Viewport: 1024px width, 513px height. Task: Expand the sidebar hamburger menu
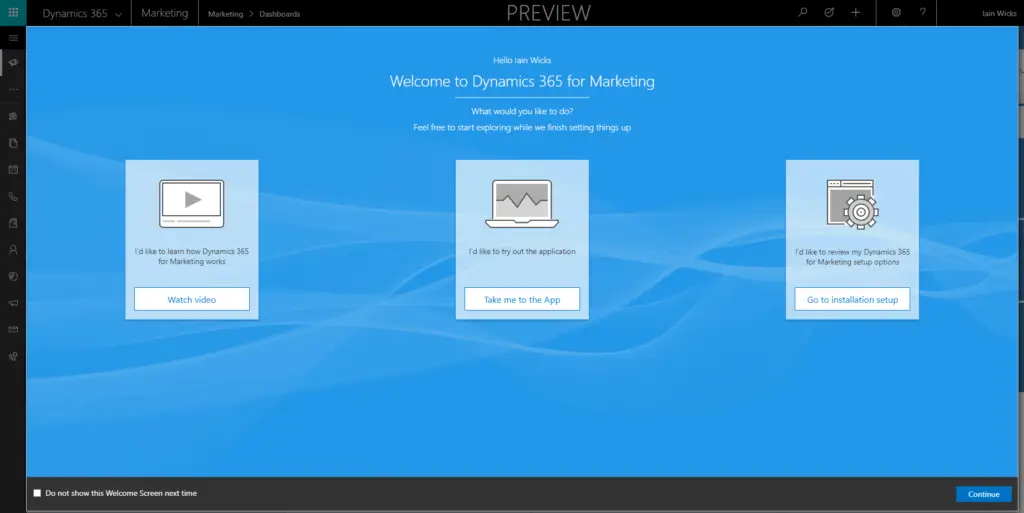(x=13, y=38)
